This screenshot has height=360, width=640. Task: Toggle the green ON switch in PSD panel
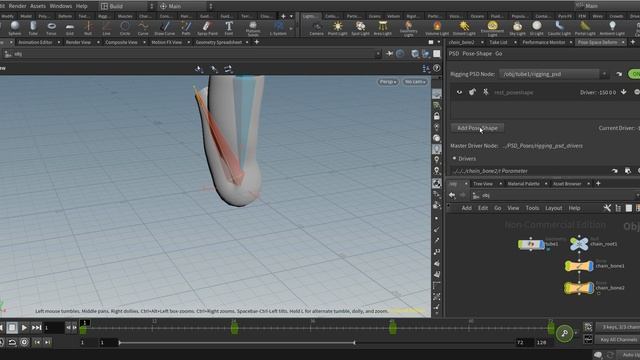(634, 74)
